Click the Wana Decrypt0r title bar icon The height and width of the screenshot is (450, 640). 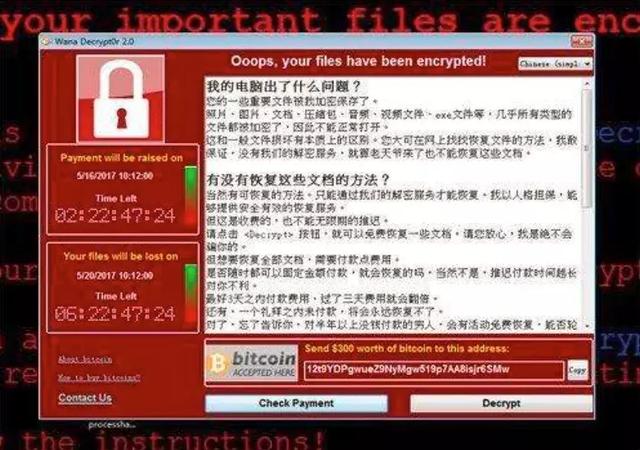46,42
